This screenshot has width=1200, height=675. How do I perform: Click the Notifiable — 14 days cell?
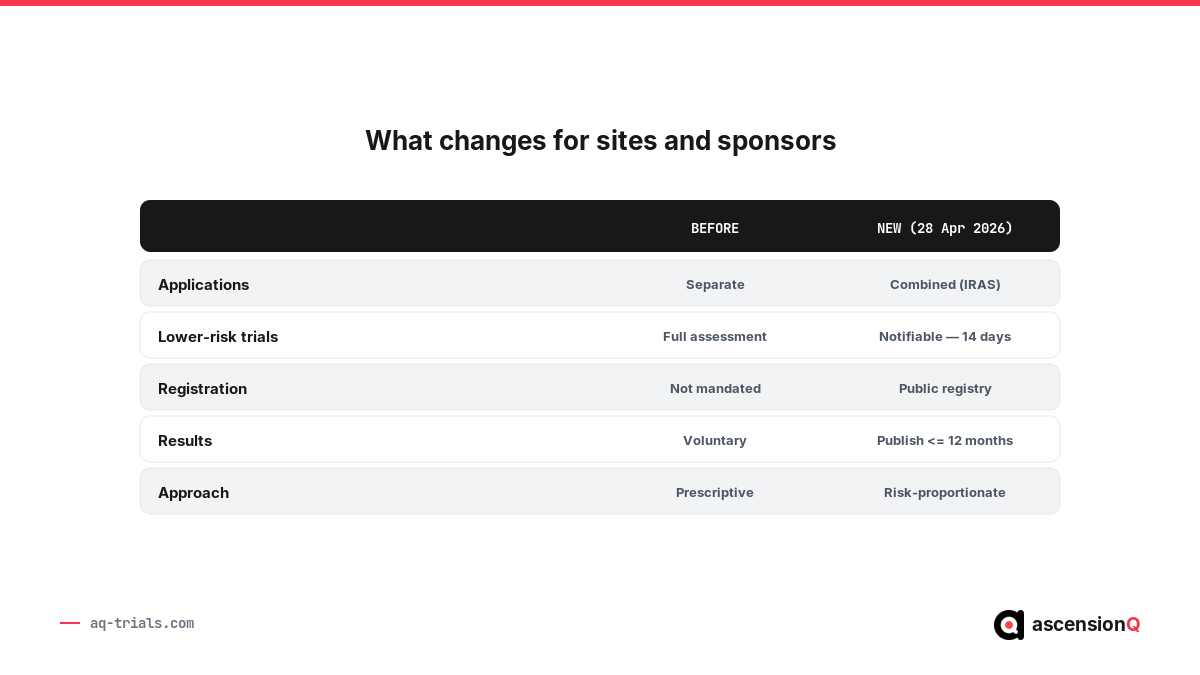point(945,337)
